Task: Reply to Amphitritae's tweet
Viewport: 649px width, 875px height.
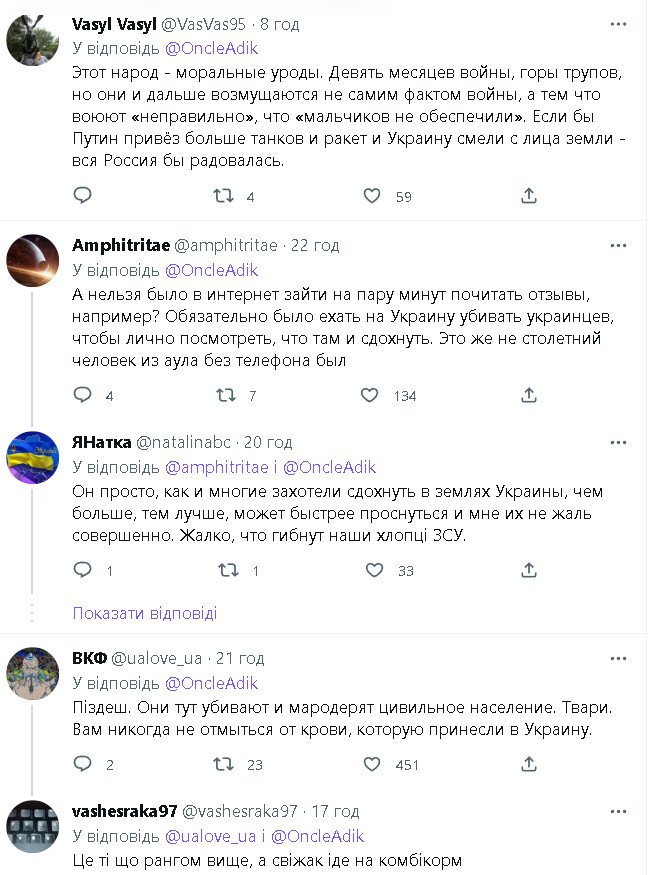Action: [x=83, y=395]
